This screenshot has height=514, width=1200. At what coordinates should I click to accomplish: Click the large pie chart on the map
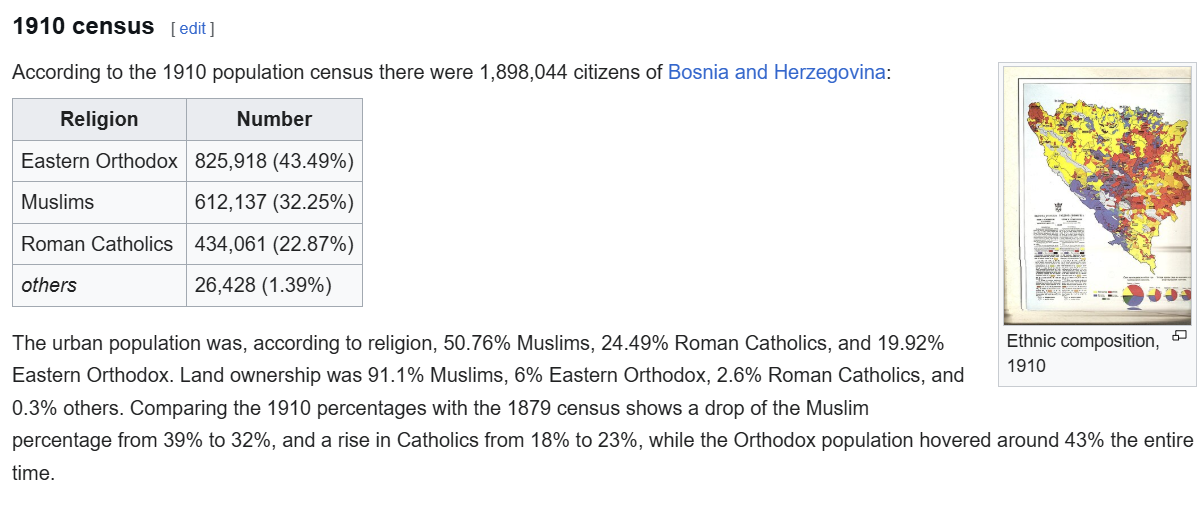pos(1133,294)
